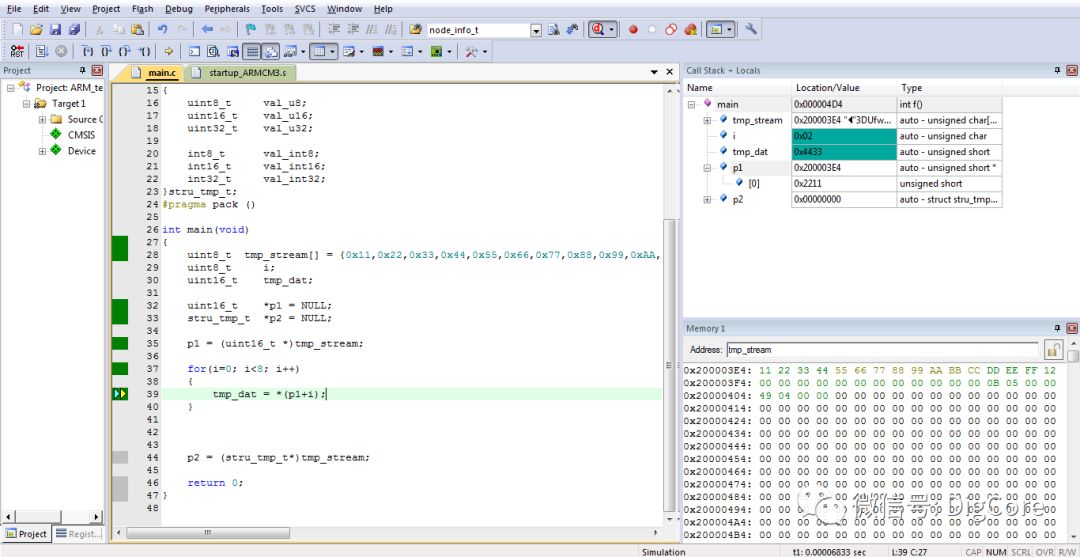The height and width of the screenshot is (557, 1080).
Task: Click the Memory 1 Address field
Action: (x=882, y=350)
